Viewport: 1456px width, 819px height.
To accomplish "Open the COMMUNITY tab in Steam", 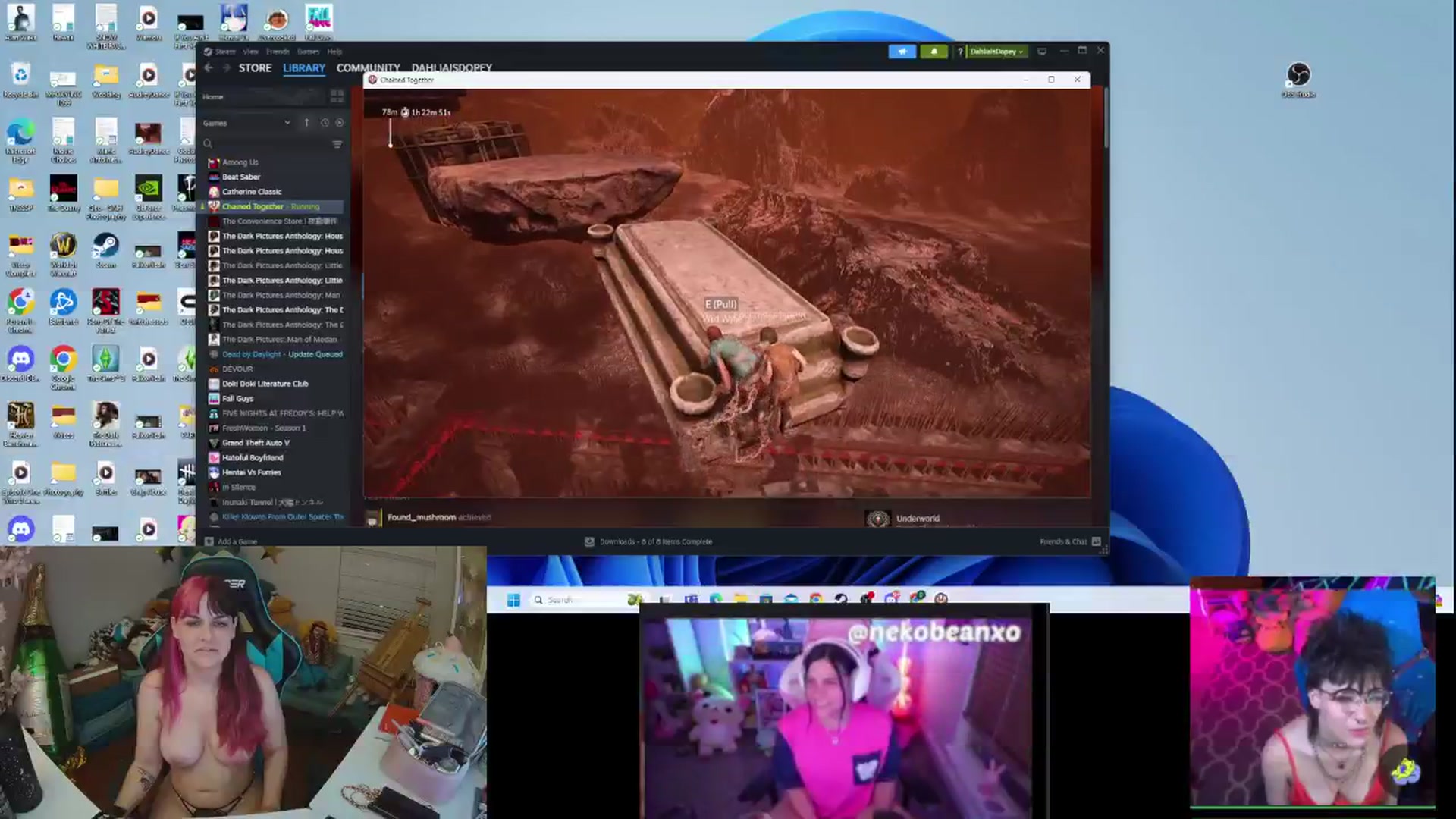I will 368,67.
